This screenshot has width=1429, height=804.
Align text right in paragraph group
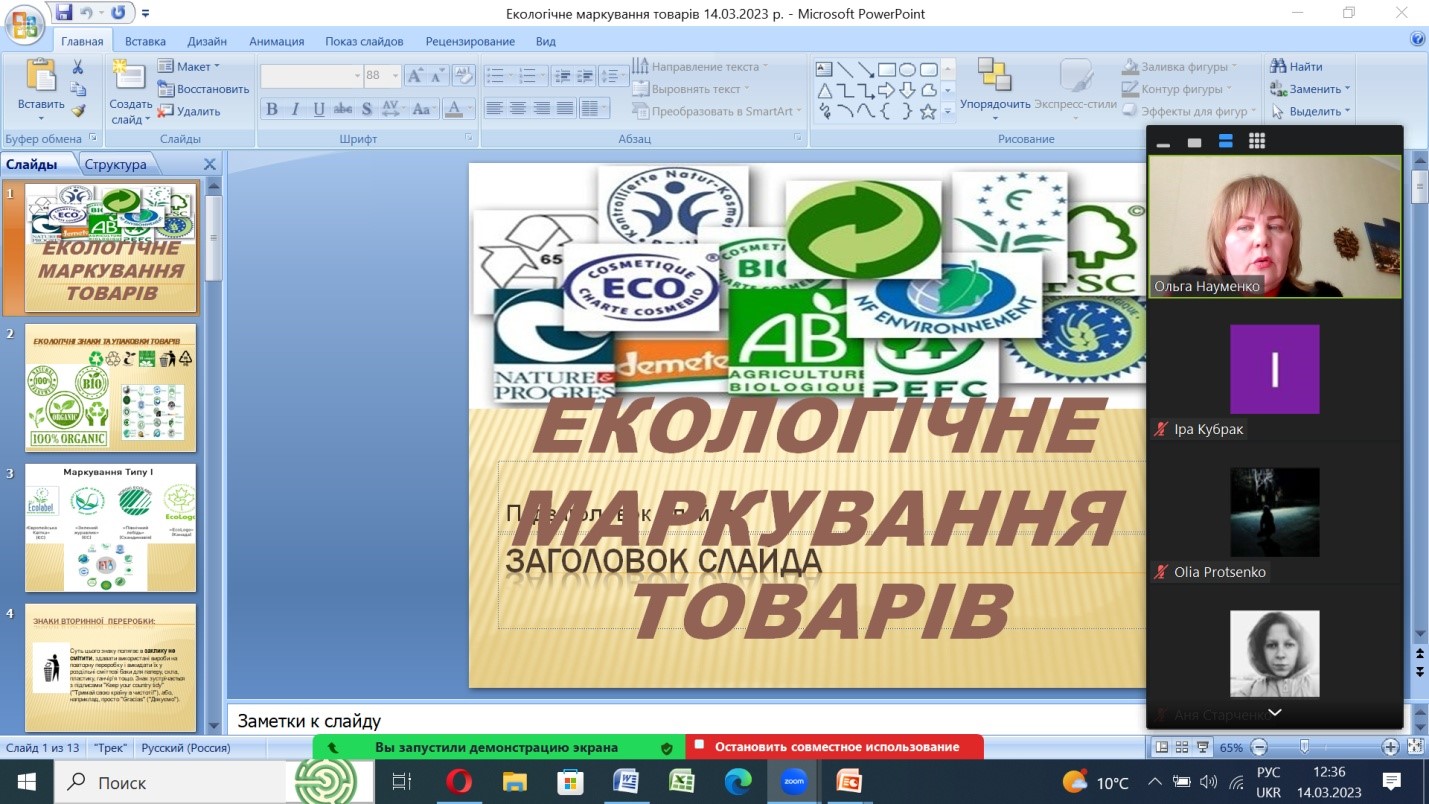542,109
